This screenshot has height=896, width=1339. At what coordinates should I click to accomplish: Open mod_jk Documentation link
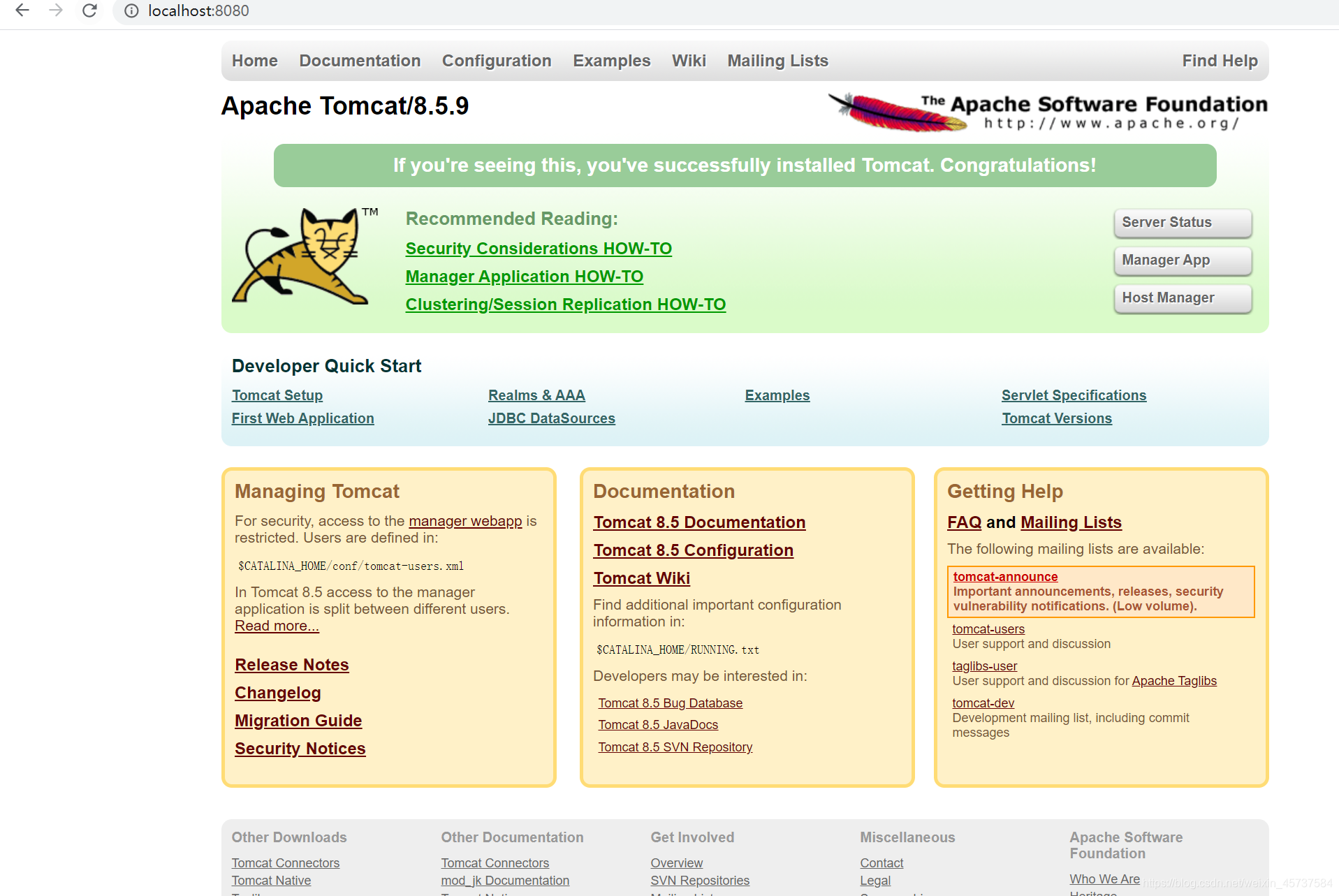505,881
